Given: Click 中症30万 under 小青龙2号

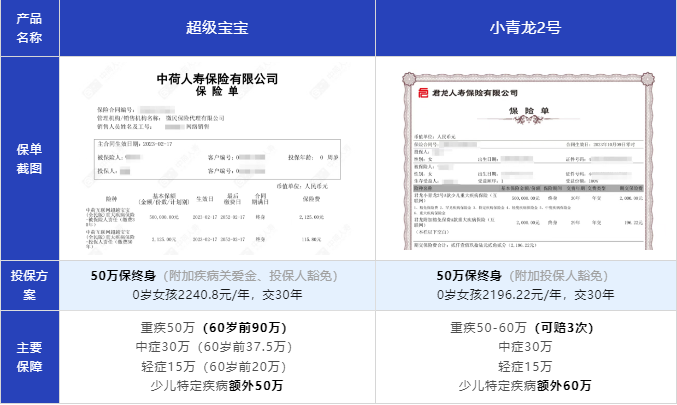Looking at the screenshot, I should (525, 347).
